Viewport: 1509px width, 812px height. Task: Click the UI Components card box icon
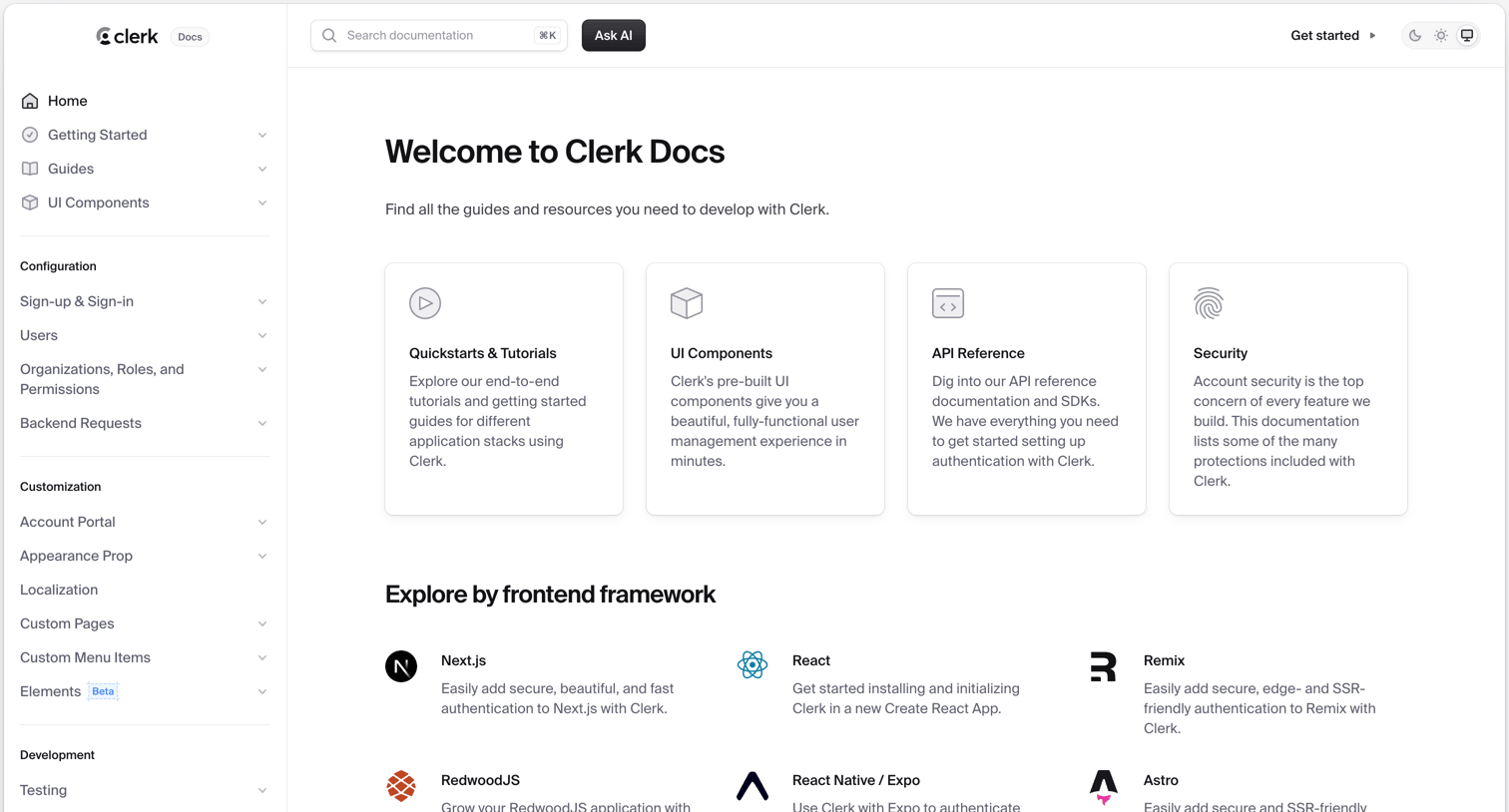(687, 303)
